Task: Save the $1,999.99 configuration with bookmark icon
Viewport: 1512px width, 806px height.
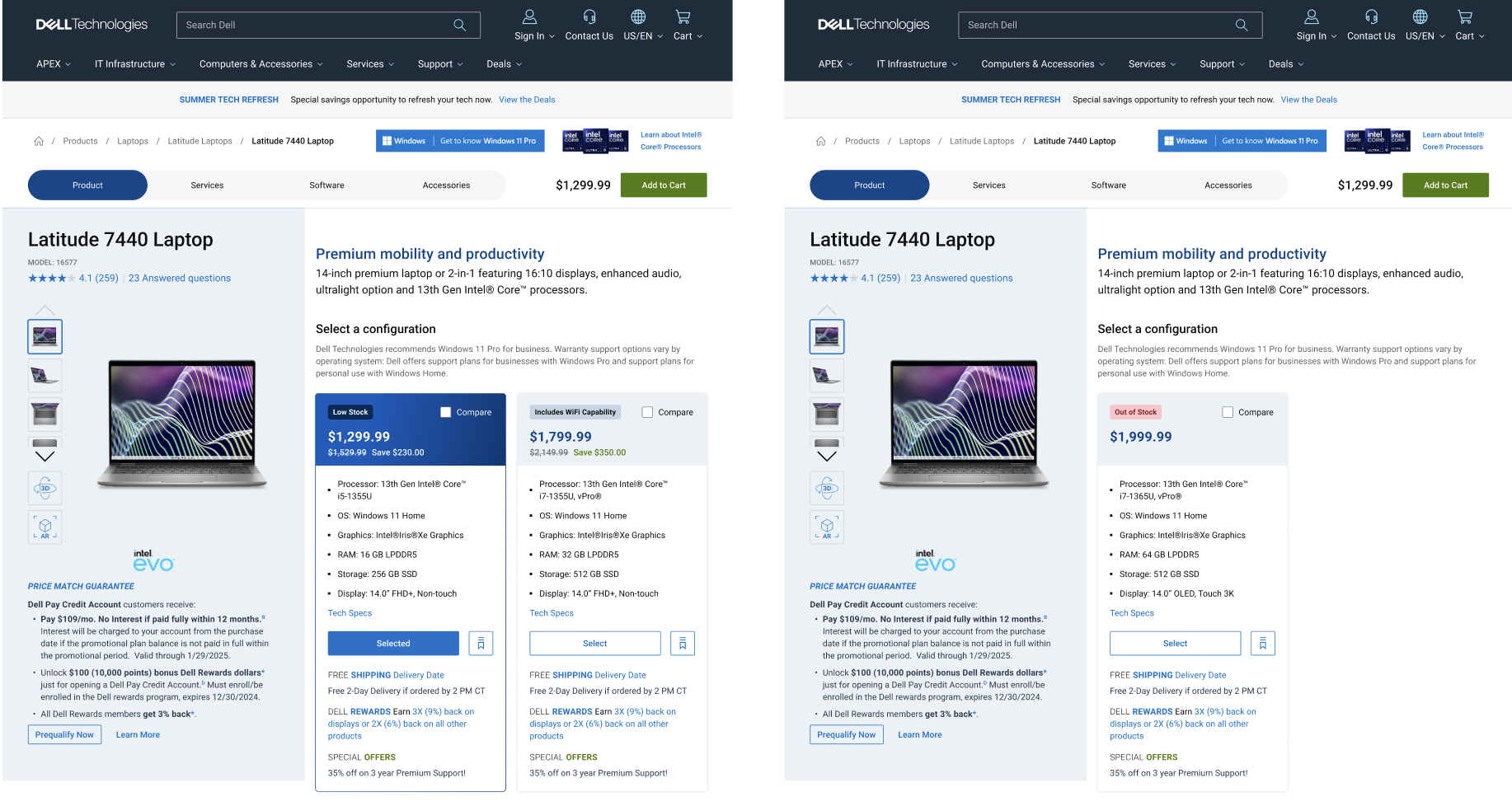Action: tap(1262, 644)
